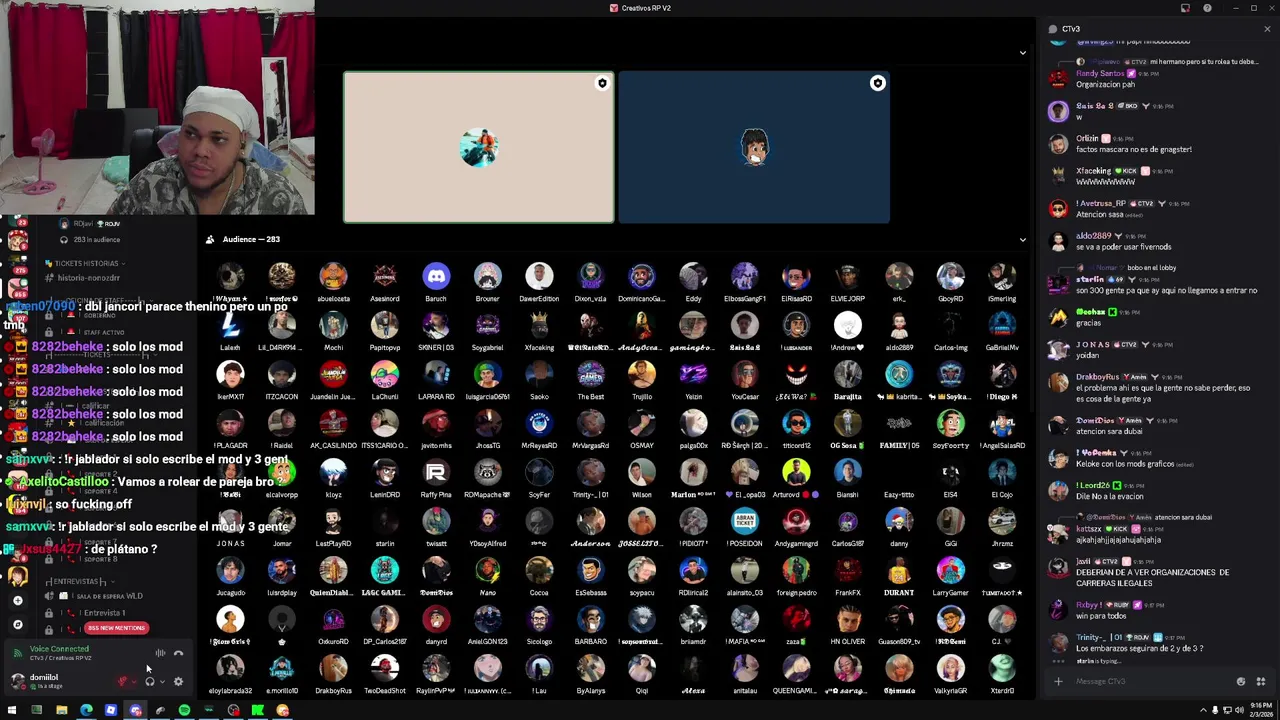Open Eddy's audience avatar
The height and width of the screenshot is (720, 1280).
693,276
